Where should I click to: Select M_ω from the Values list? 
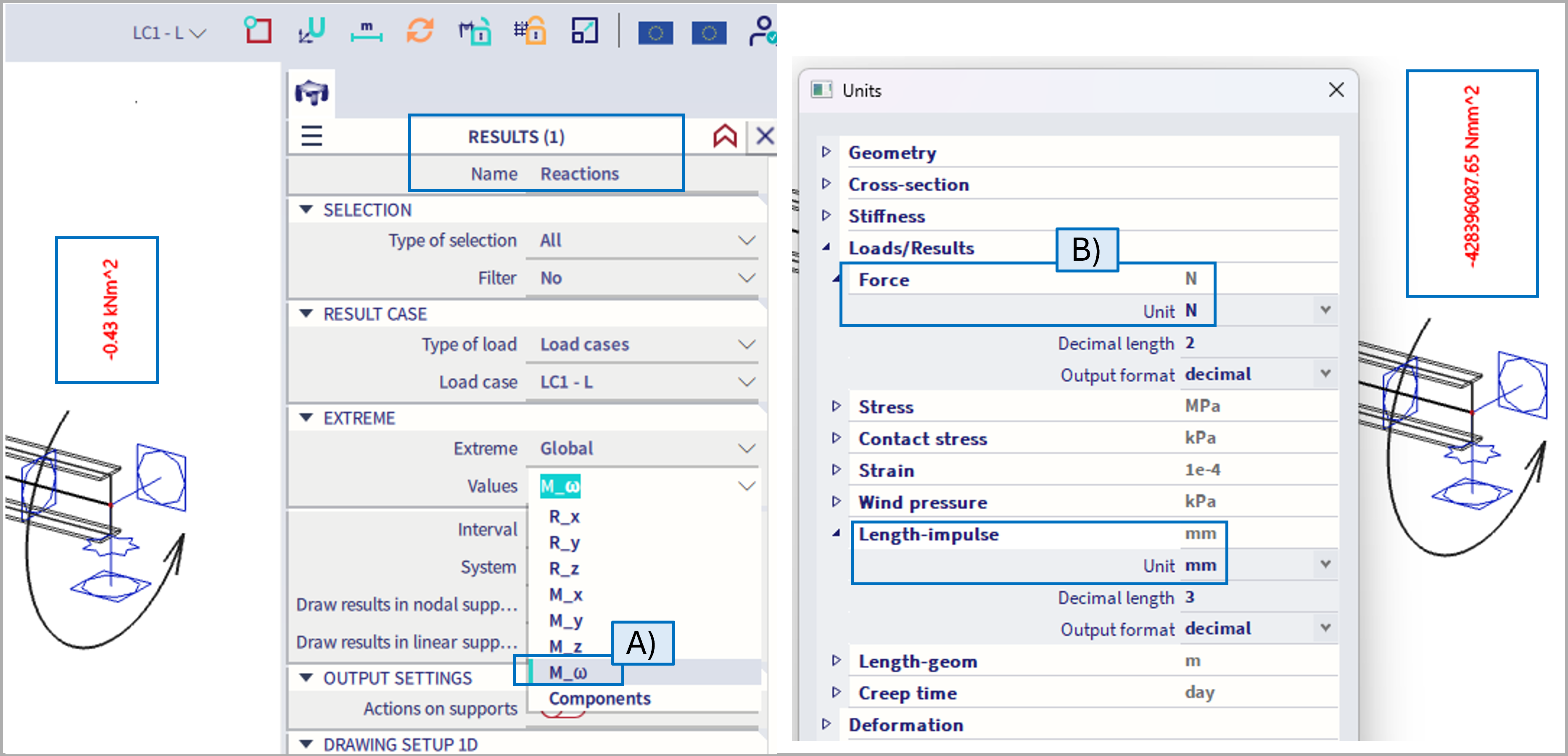(568, 673)
